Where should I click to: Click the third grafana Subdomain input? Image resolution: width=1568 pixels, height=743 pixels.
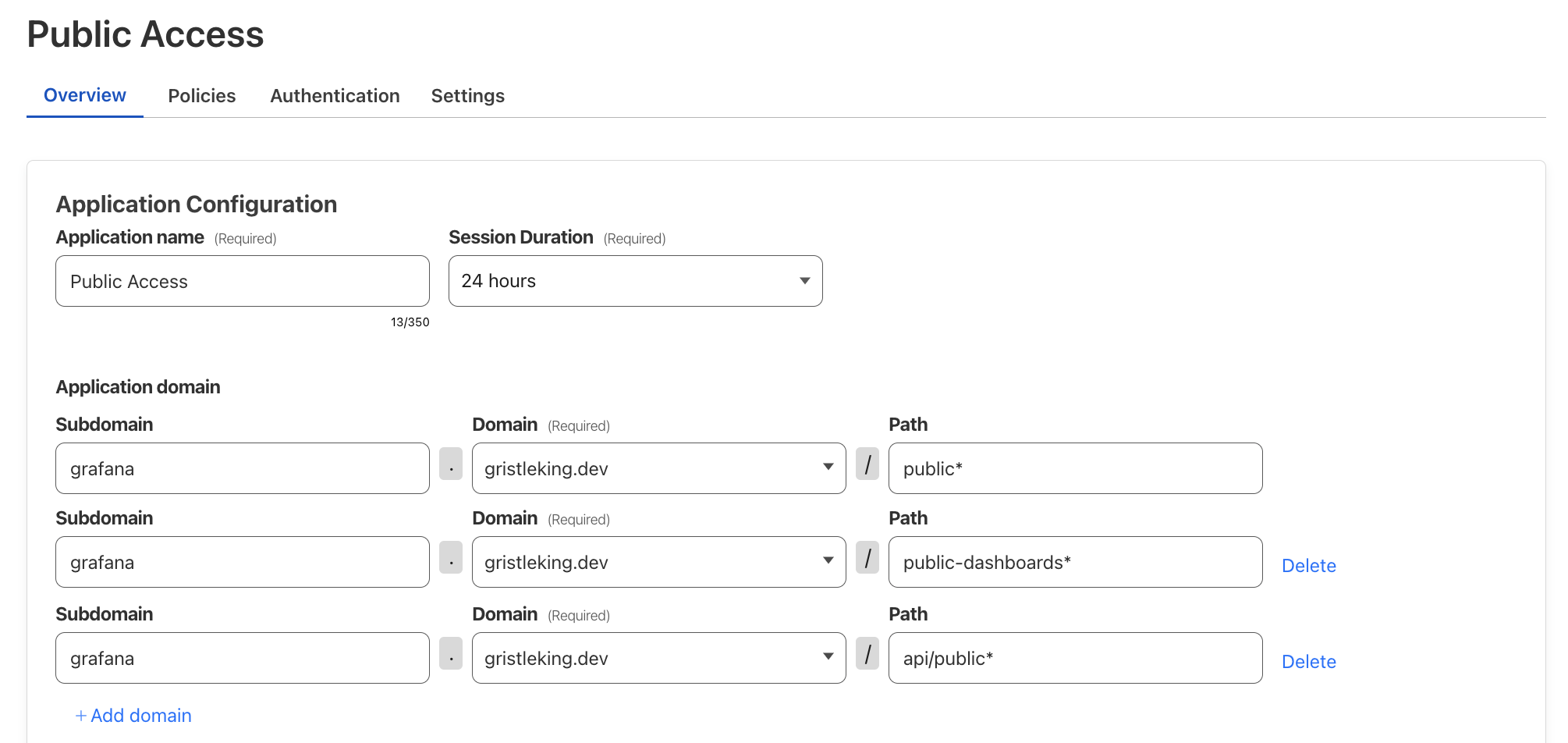(x=242, y=657)
